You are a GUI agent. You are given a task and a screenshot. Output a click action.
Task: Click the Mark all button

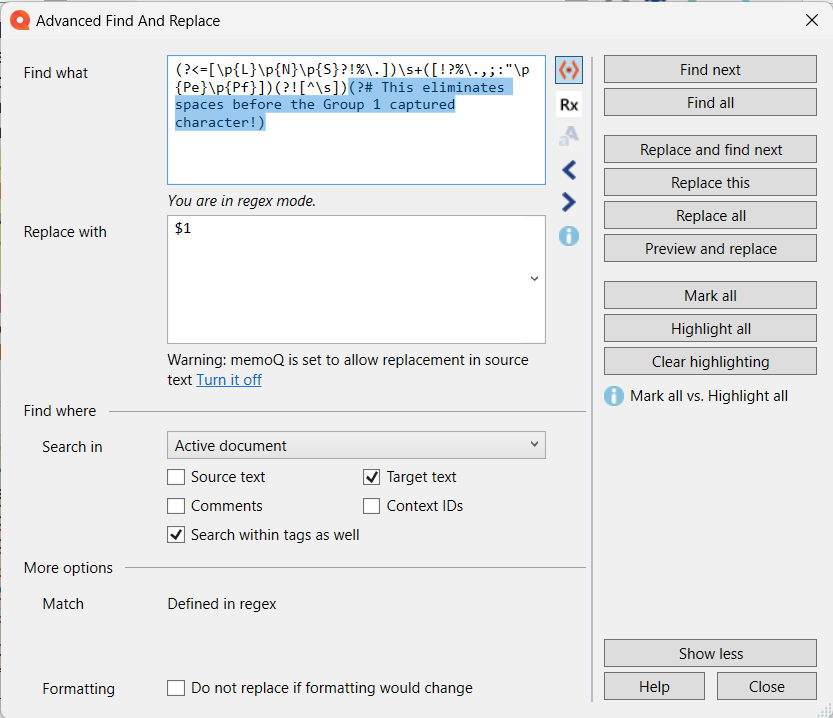pyautogui.click(x=710, y=295)
